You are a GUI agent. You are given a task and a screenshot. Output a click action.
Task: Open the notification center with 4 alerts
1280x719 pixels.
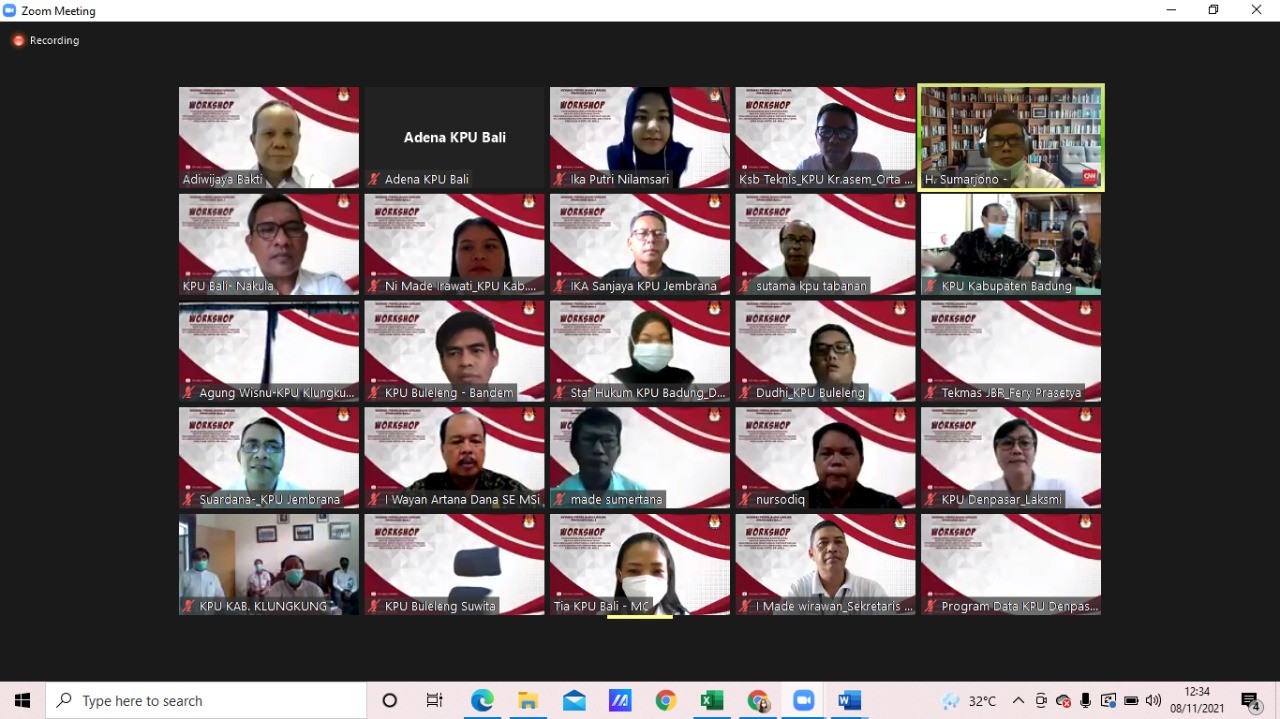pos(1250,701)
